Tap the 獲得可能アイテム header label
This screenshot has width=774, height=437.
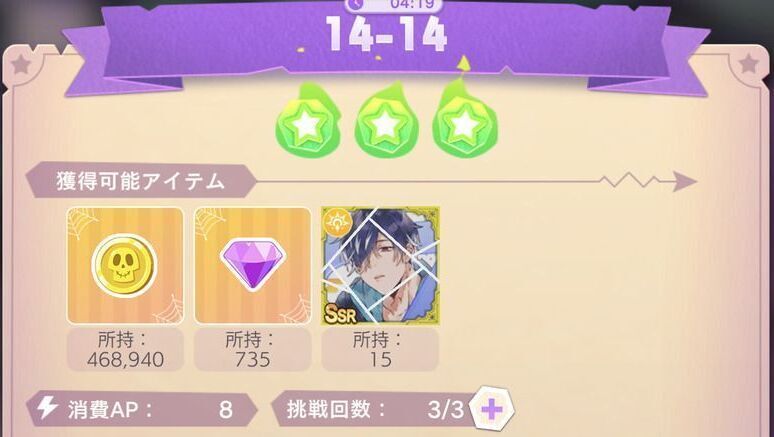click(x=141, y=182)
